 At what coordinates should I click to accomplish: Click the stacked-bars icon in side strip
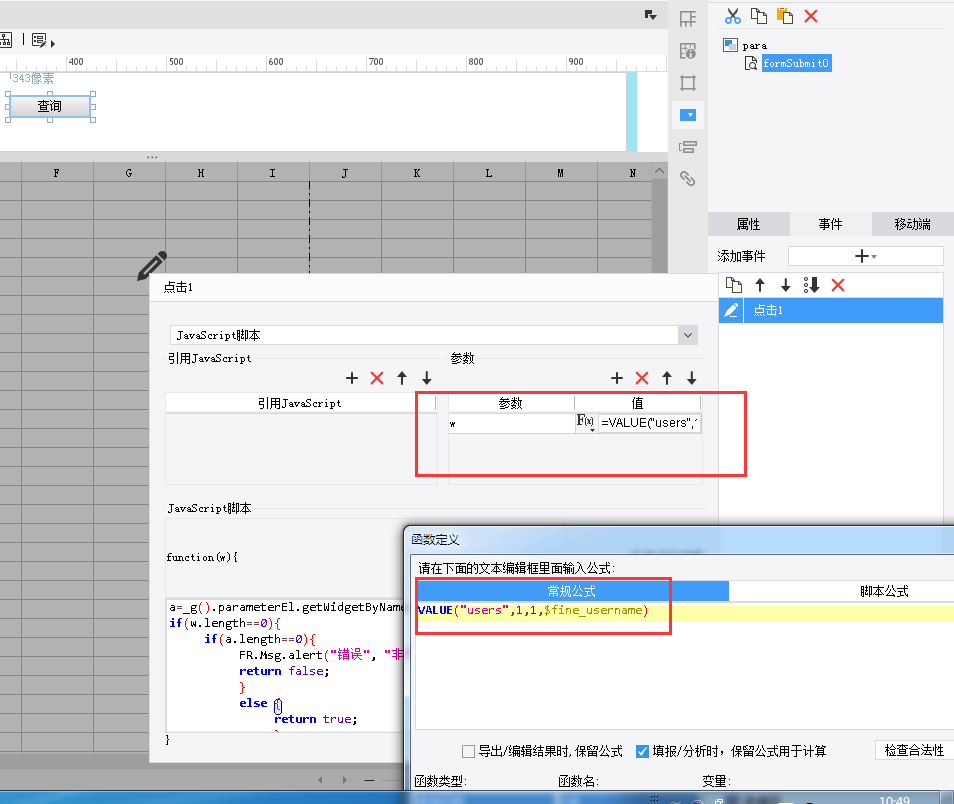coord(688,147)
